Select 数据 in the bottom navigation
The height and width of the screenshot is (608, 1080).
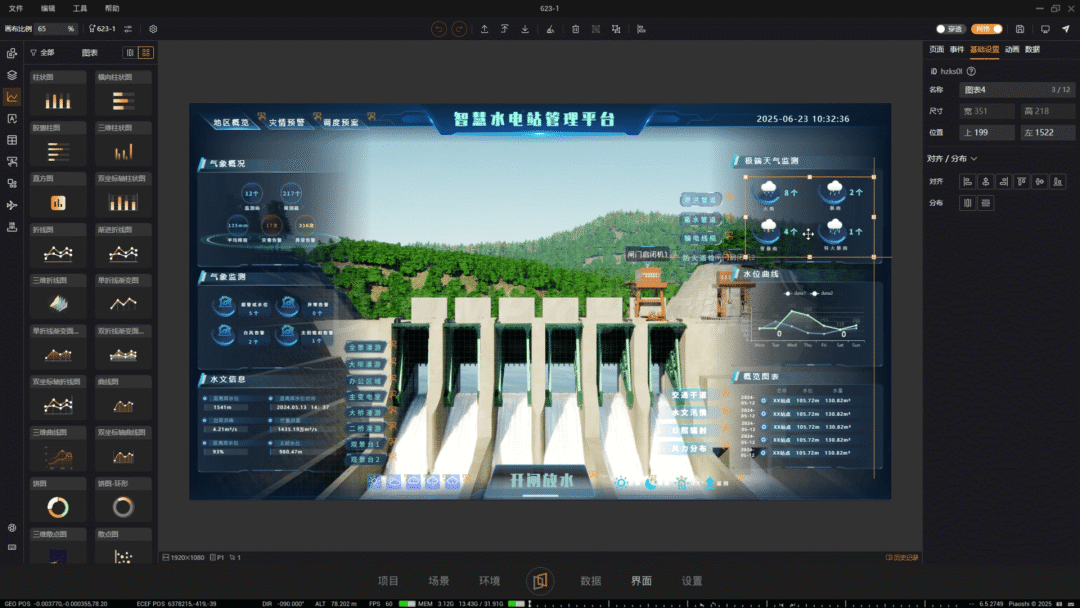(591, 581)
